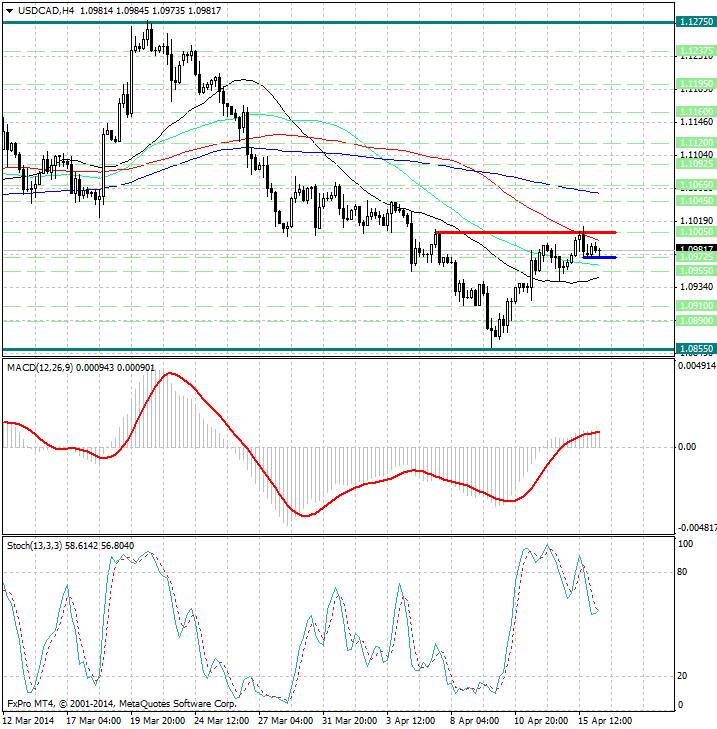
Task: Click the 1.10190 price axis label
Action: [x=696, y=220]
